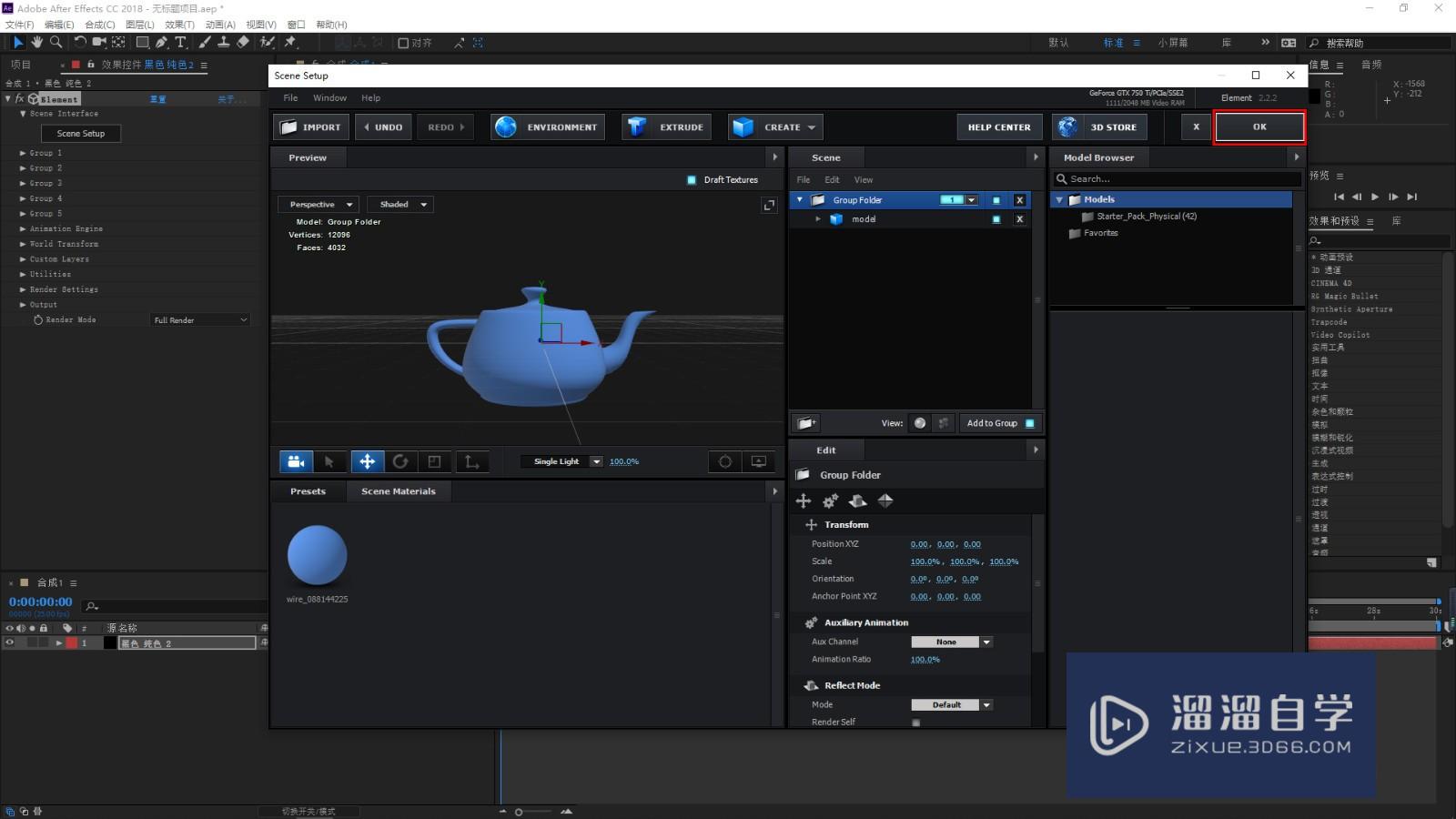This screenshot has width=1456, height=819.
Task: Select the Eraser tool in After Effects toolbar
Action: pyautogui.click(x=243, y=42)
